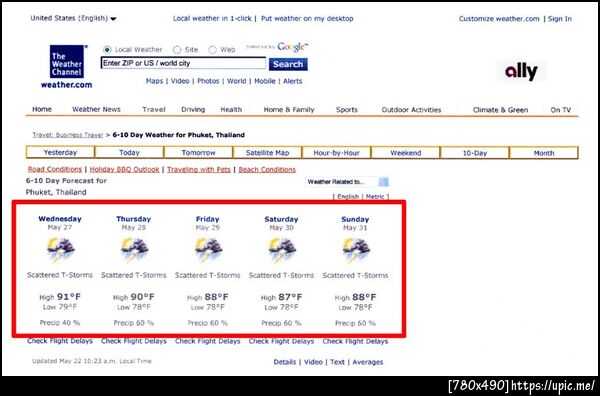Open the Text forecast link

338,362
